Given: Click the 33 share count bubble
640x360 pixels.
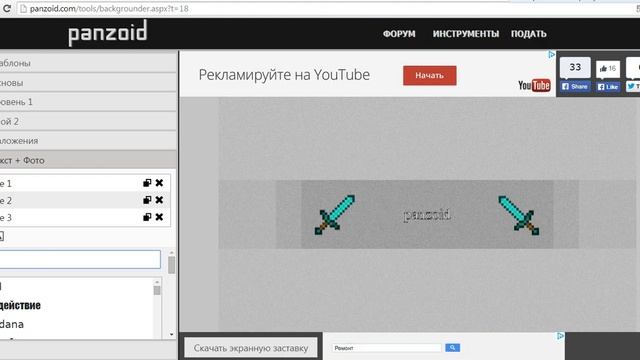Looking at the screenshot, I should click(575, 67).
